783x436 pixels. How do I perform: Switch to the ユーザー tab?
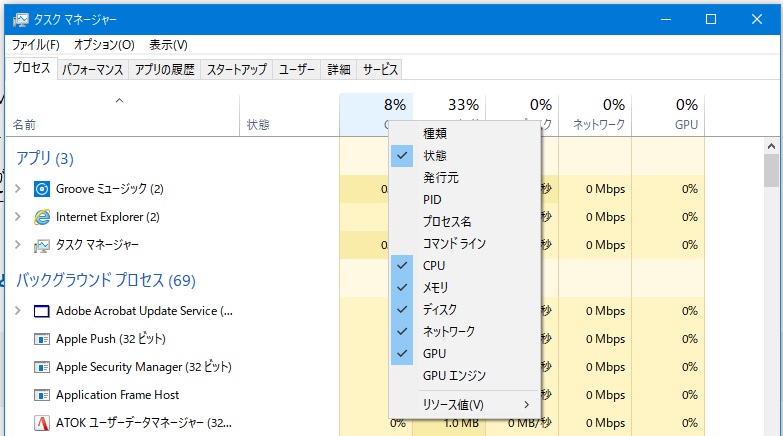pyautogui.click(x=297, y=69)
